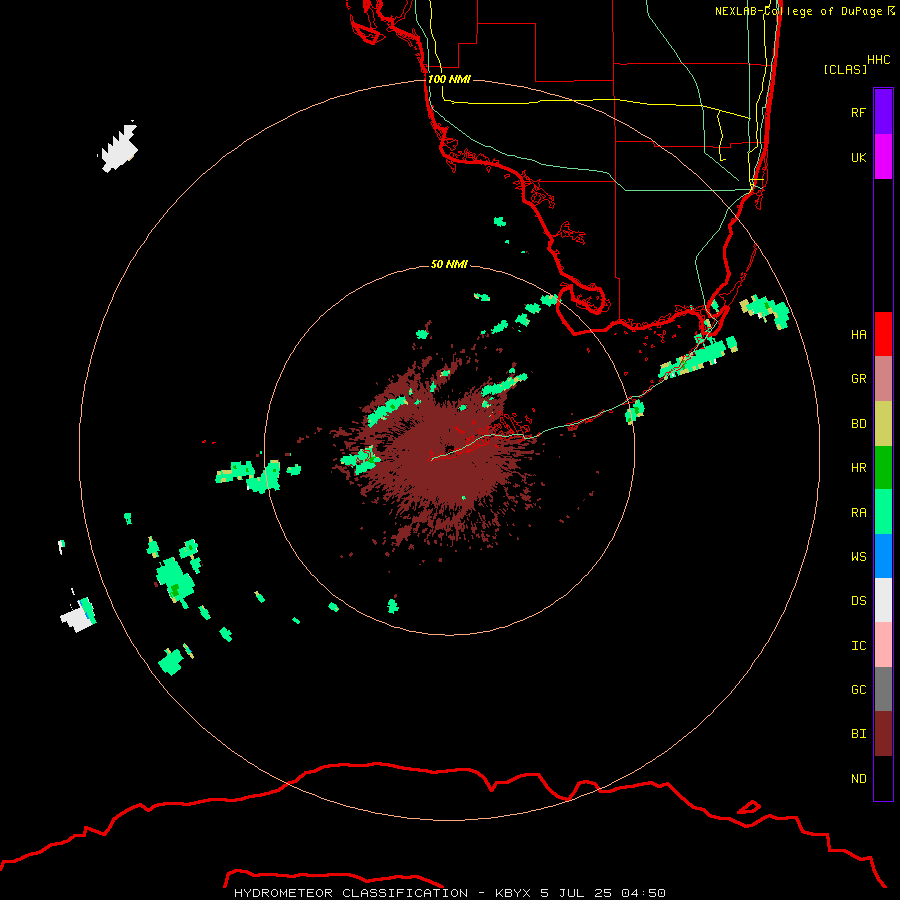Click the RF legend label
The width and height of the screenshot is (900, 900).
pos(859,112)
